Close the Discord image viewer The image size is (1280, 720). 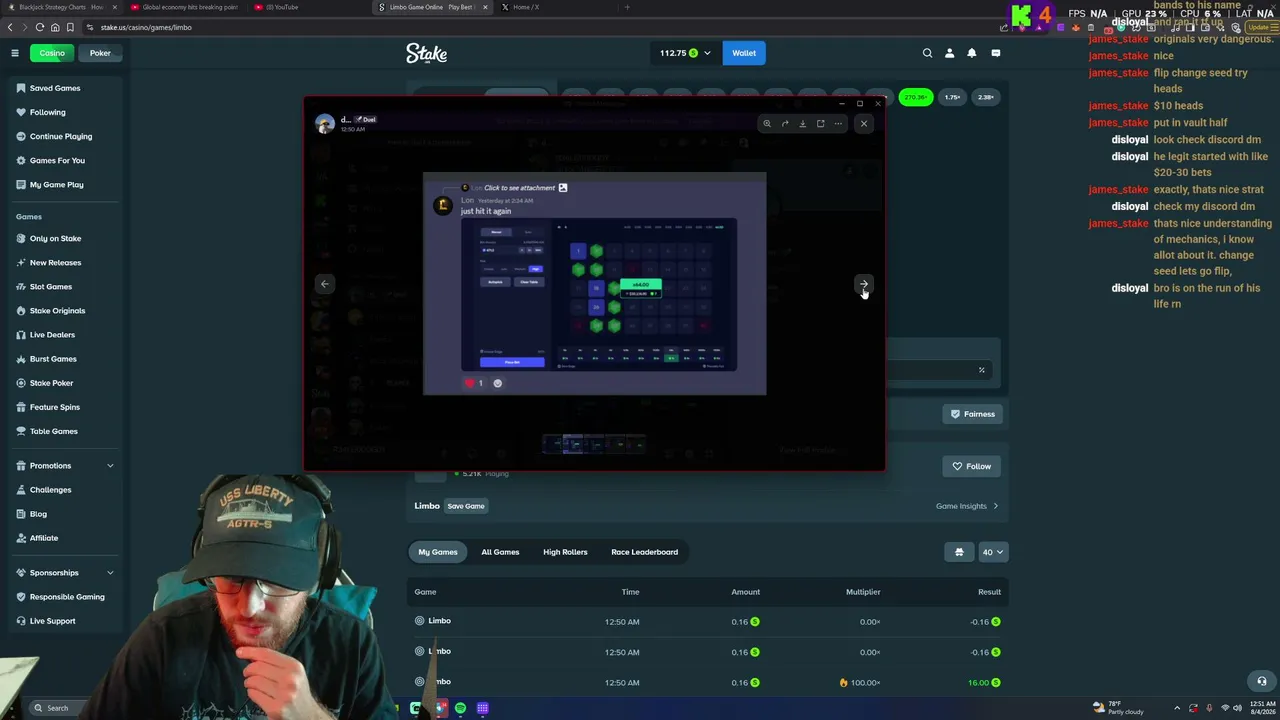(x=864, y=124)
